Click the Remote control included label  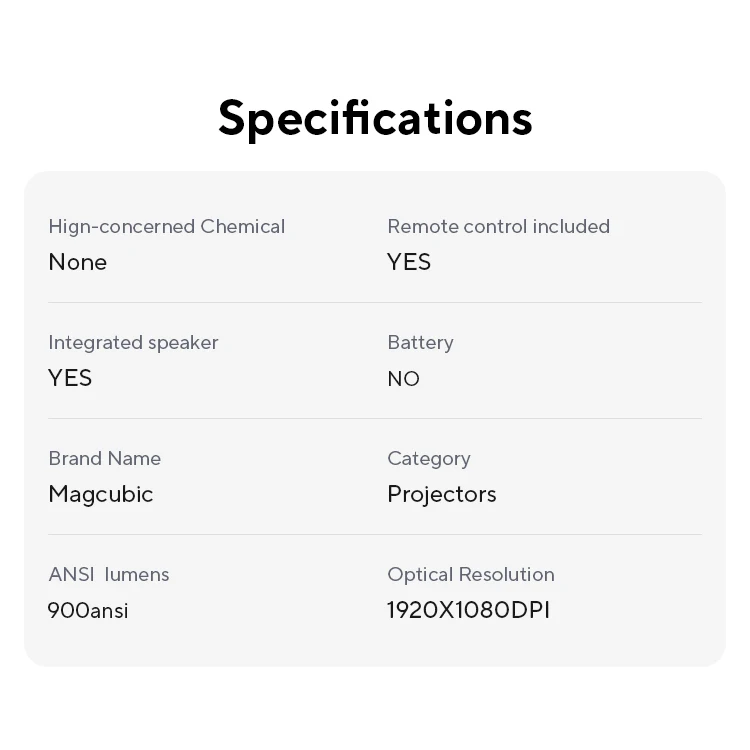[498, 226]
